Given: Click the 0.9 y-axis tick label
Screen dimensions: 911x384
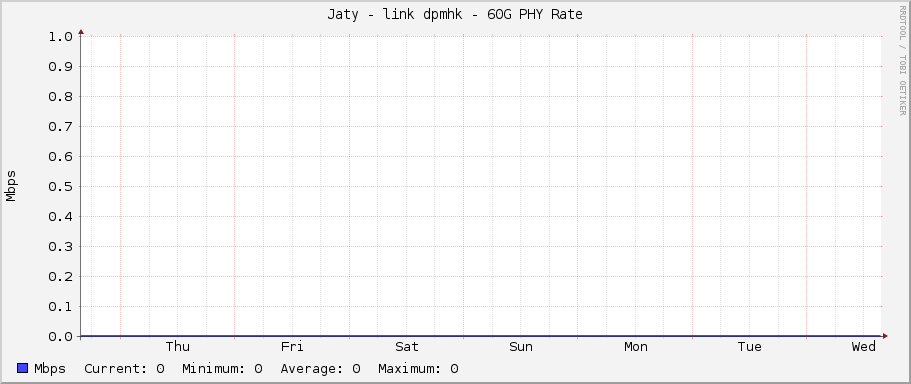Looking at the screenshot, I should pyautogui.click(x=61, y=67).
